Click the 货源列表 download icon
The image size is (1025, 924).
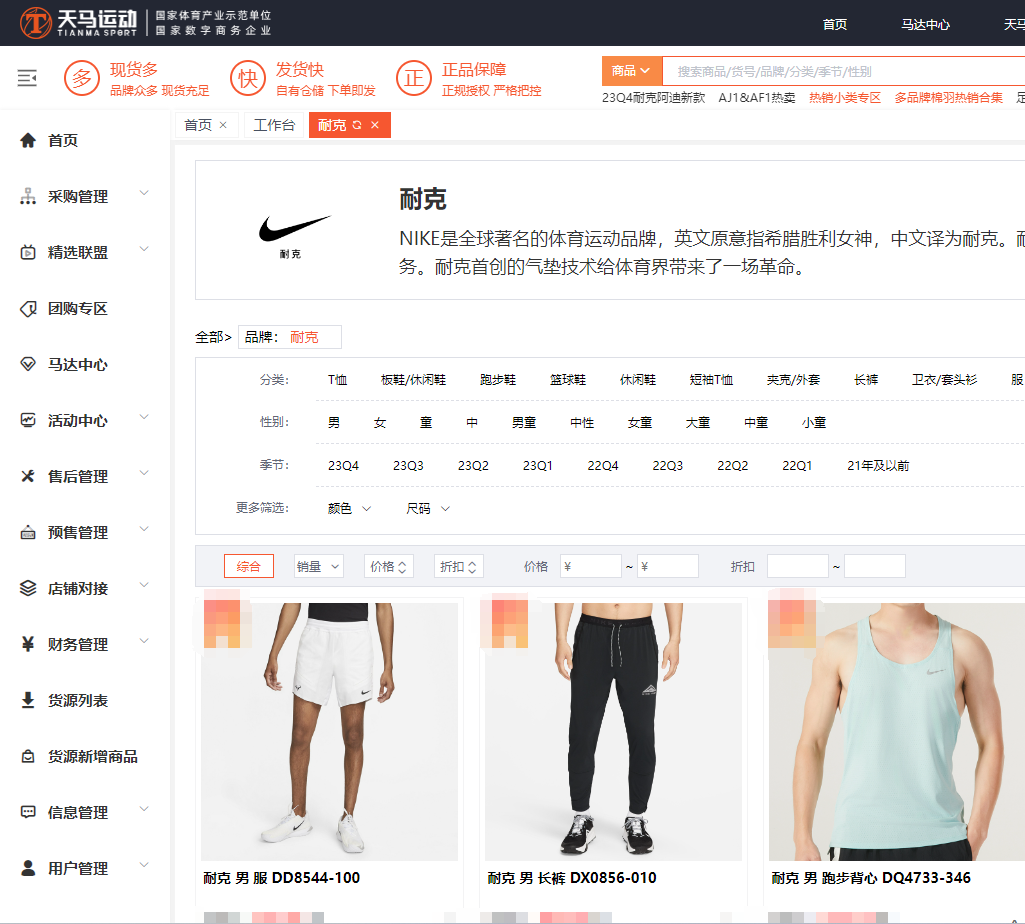click(x=27, y=700)
